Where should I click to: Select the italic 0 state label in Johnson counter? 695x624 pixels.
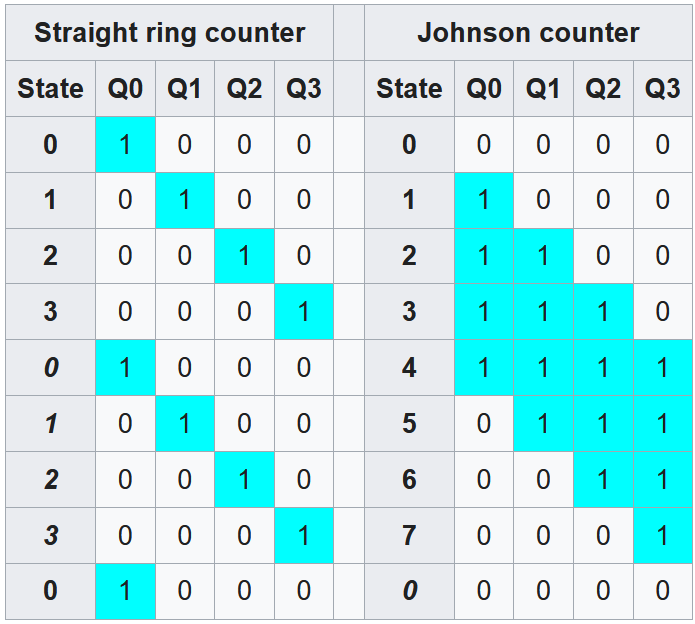click(x=409, y=591)
